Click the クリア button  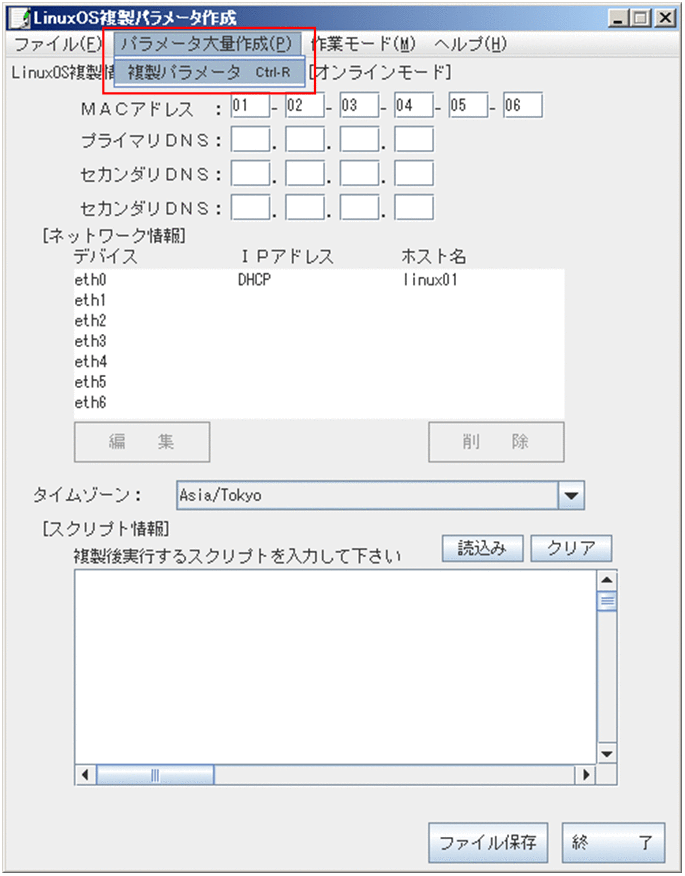(571, 548)
